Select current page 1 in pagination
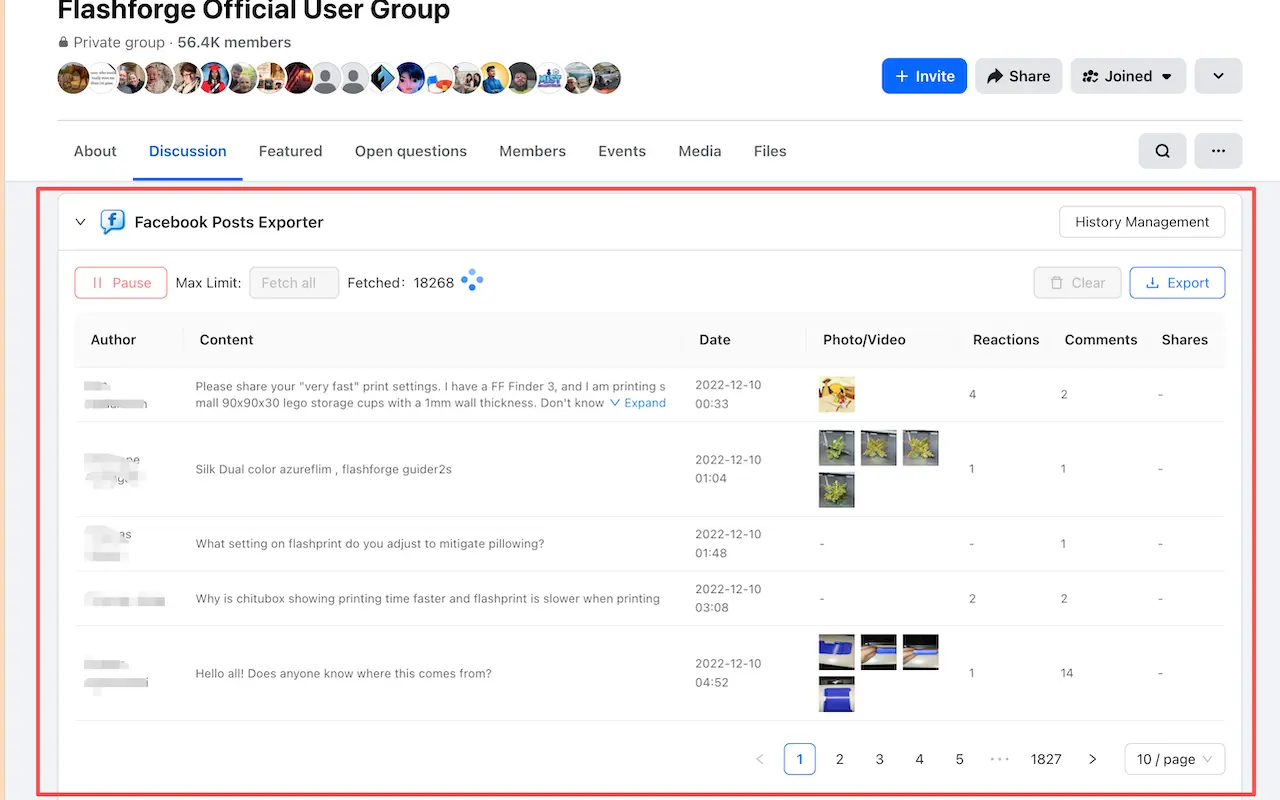The image size is (1280, 800). click(x=800, y=759)
